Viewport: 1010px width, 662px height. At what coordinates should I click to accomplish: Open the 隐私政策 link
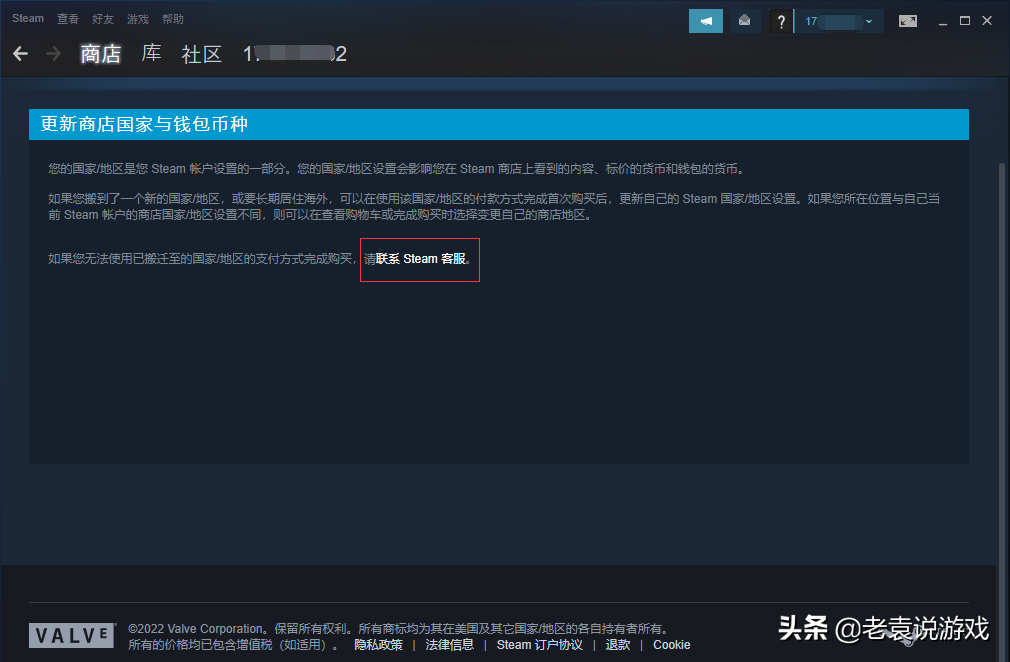click(378, 644)
